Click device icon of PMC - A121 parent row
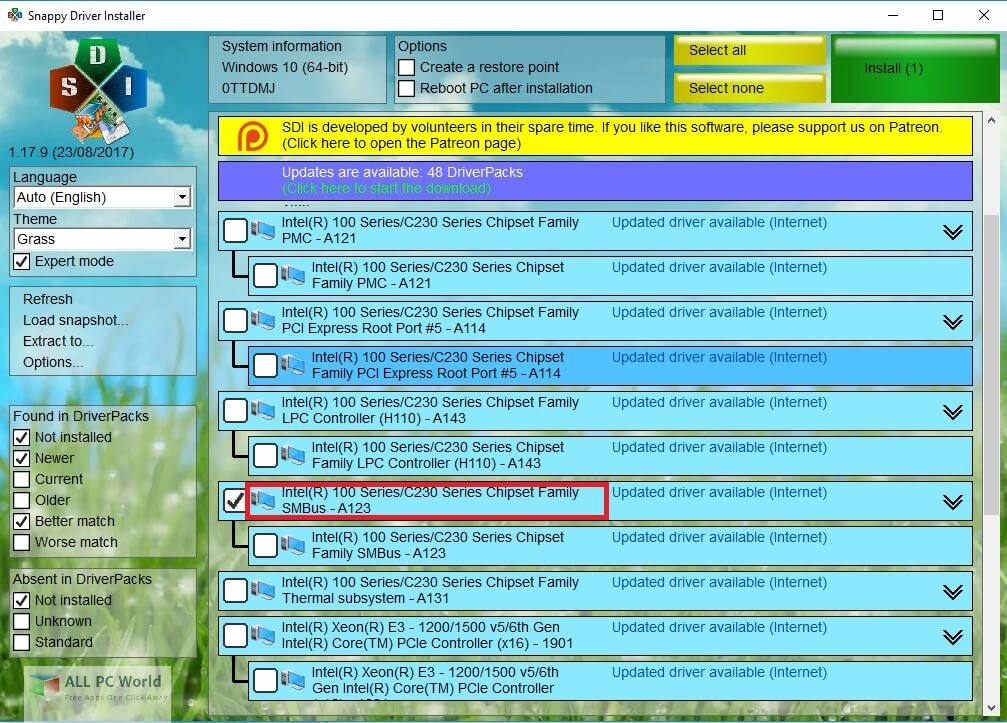1007x723 pixels. point(263,230)
